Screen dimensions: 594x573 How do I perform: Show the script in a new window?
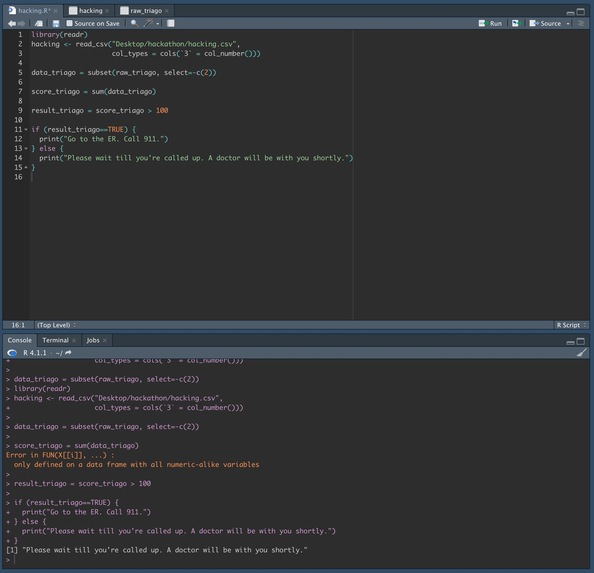click(38, 23)
